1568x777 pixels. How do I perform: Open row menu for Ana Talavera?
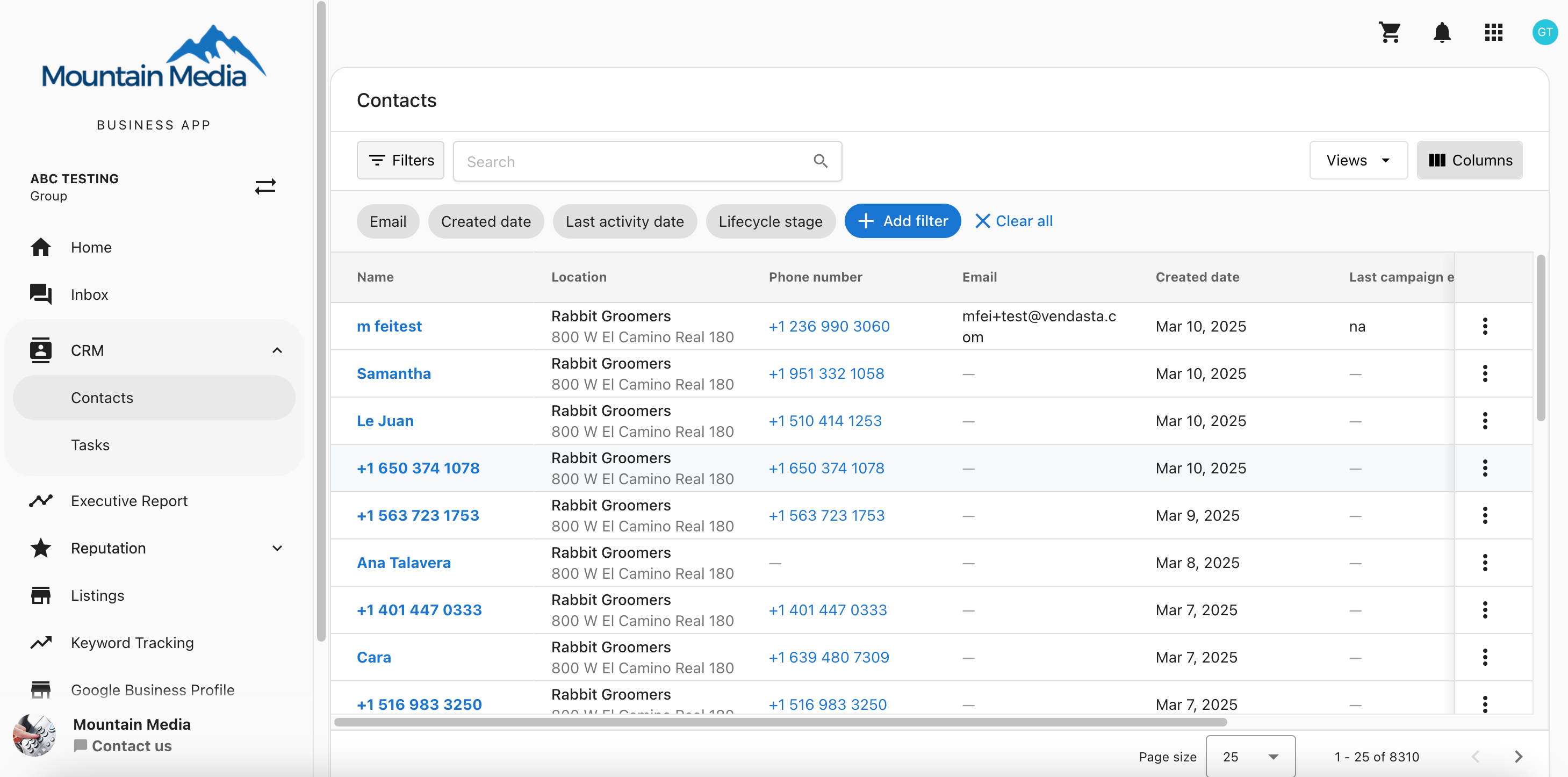pos(1485,563)
